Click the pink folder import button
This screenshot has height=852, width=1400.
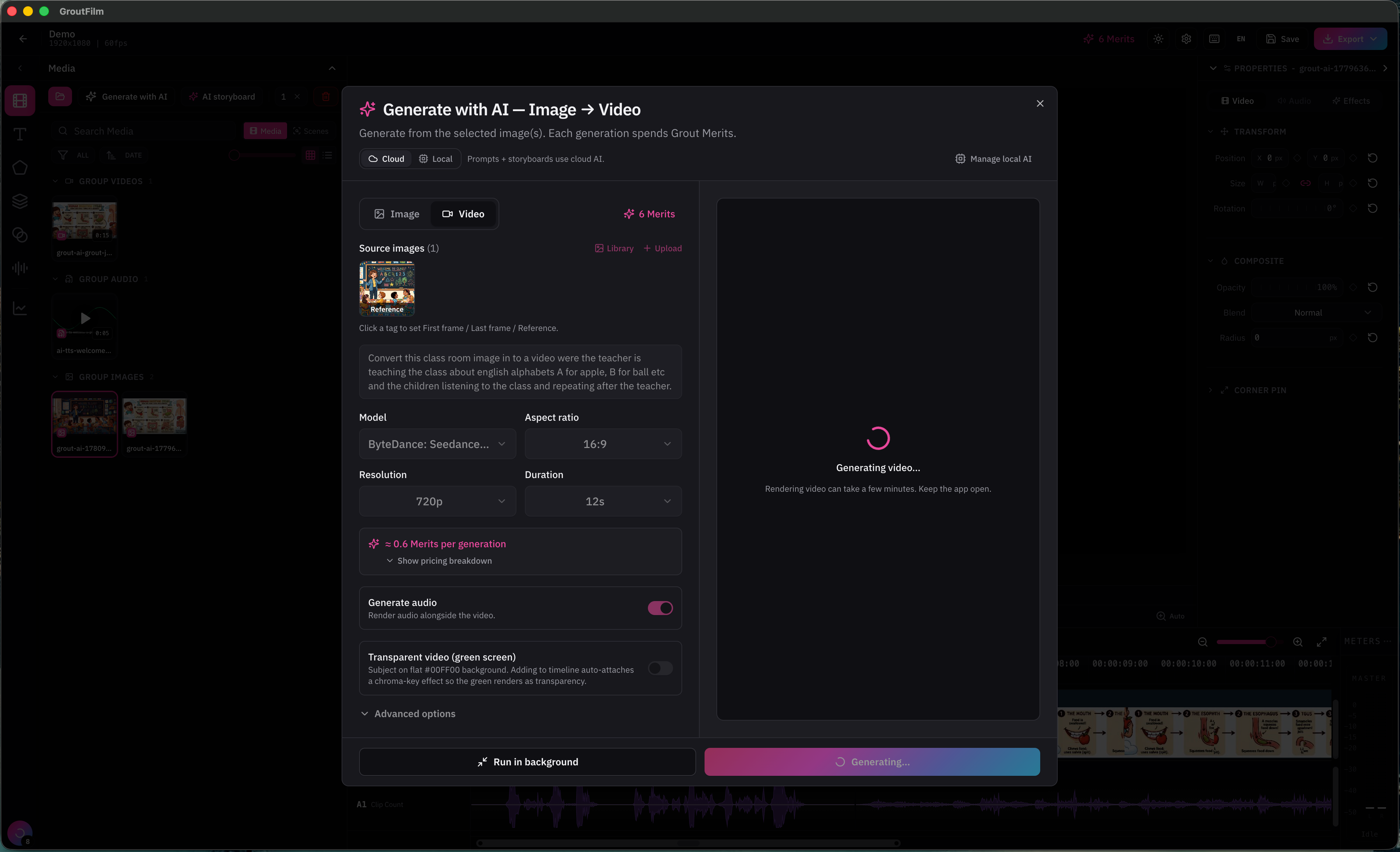60,96
